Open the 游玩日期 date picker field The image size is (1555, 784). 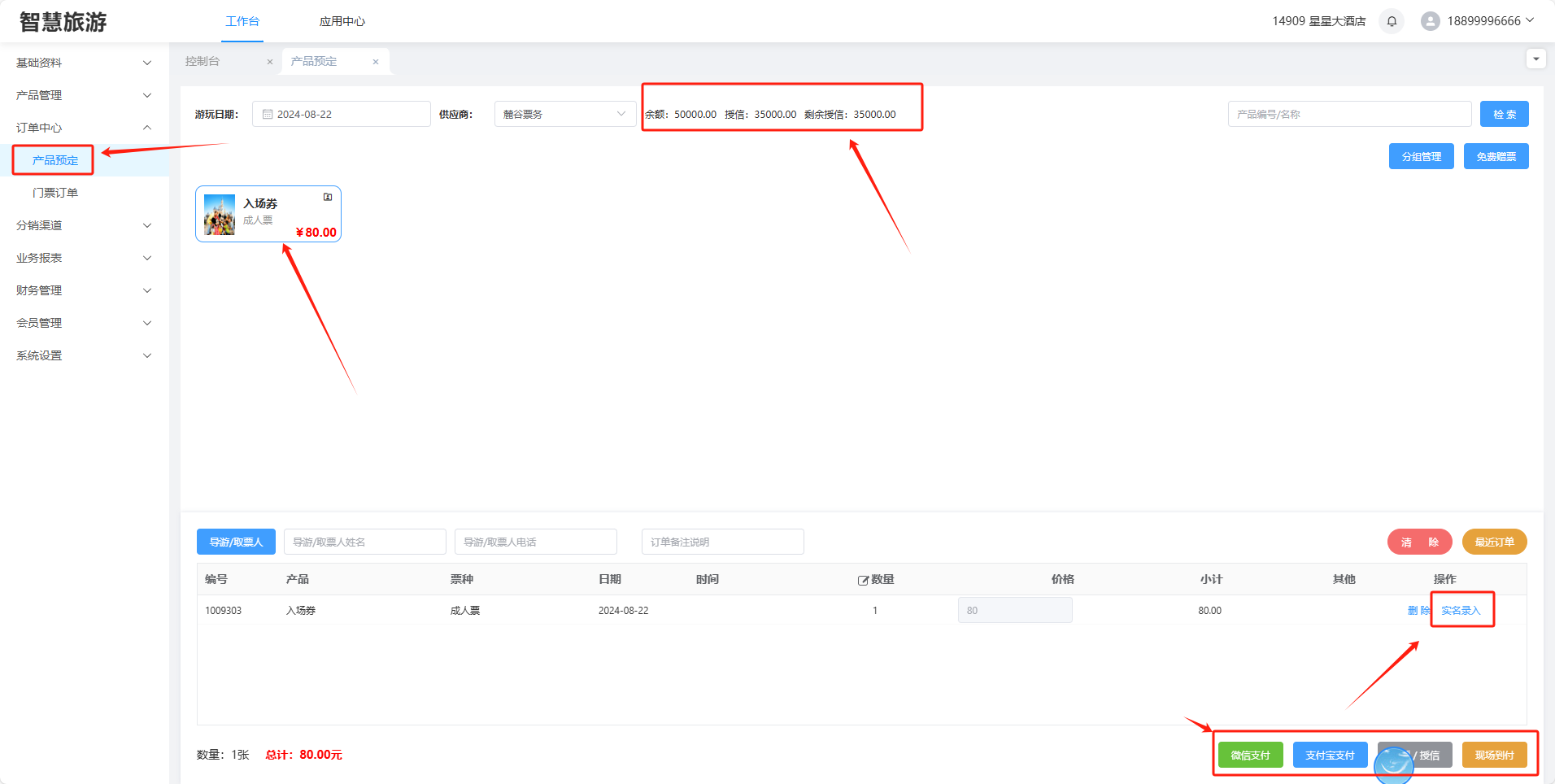click(341, 114)
